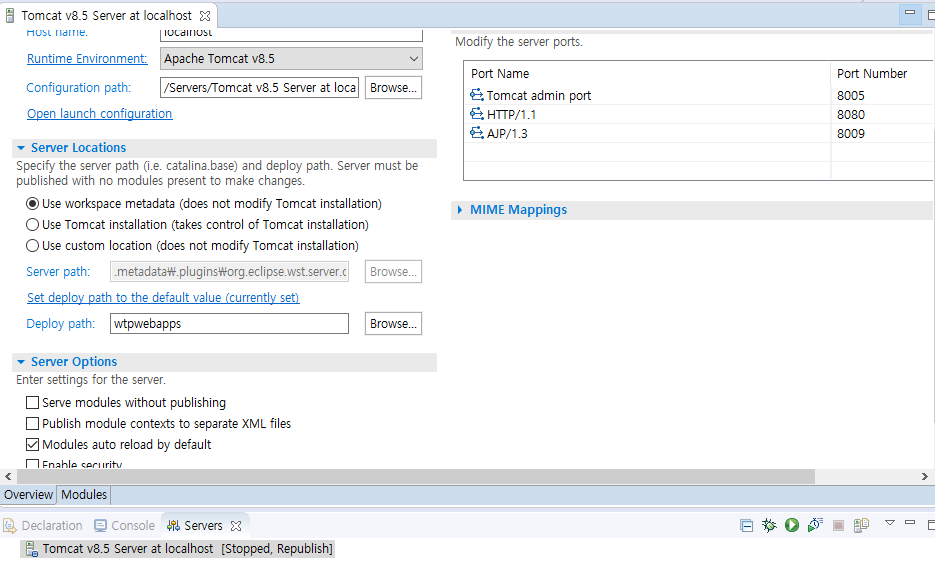Collapse the Server Options section
Screen dimensions: 935x583
pos(21,362)
